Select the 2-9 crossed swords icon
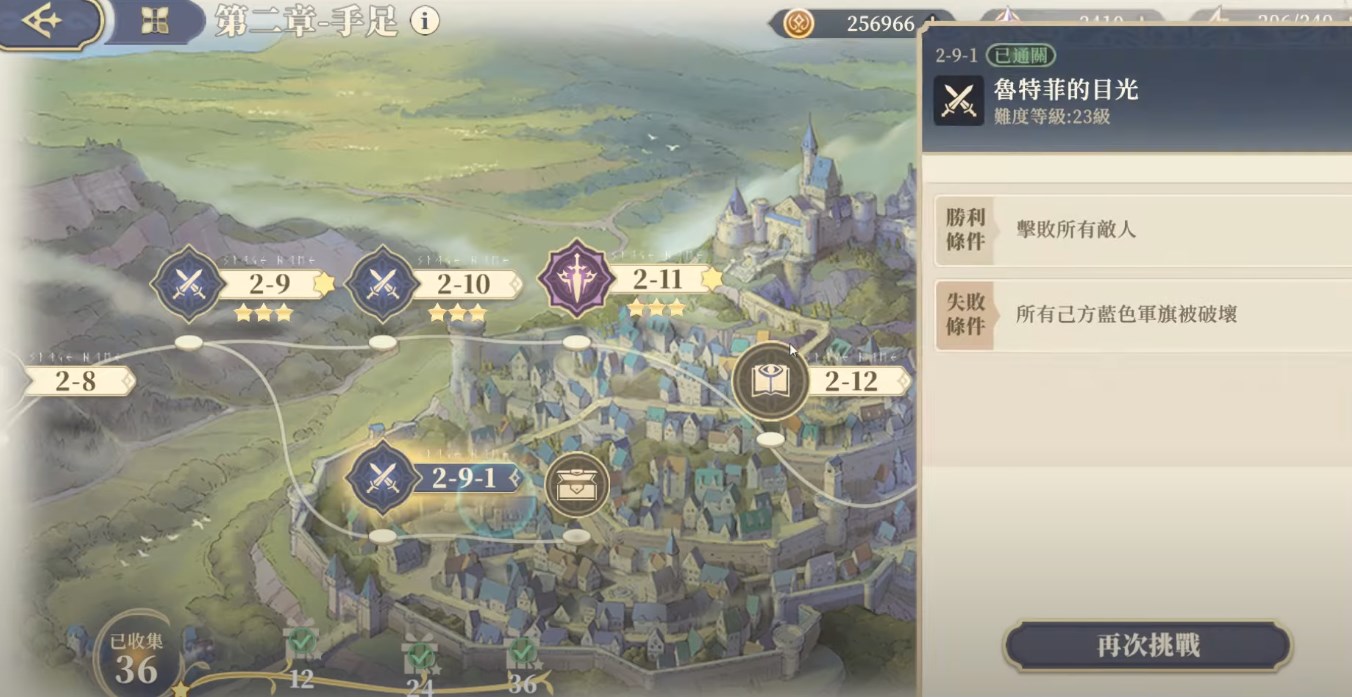The image size is (1352, 697). (x=188, y=284)
